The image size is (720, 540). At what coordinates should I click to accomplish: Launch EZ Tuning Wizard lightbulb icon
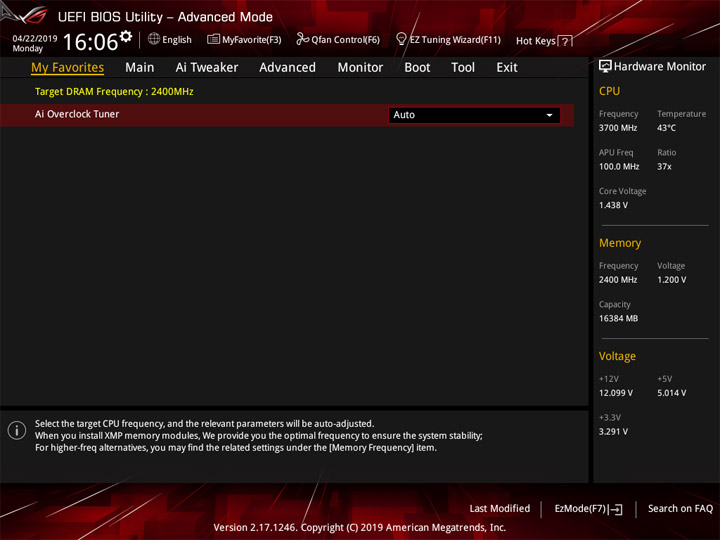pos(401,39)
